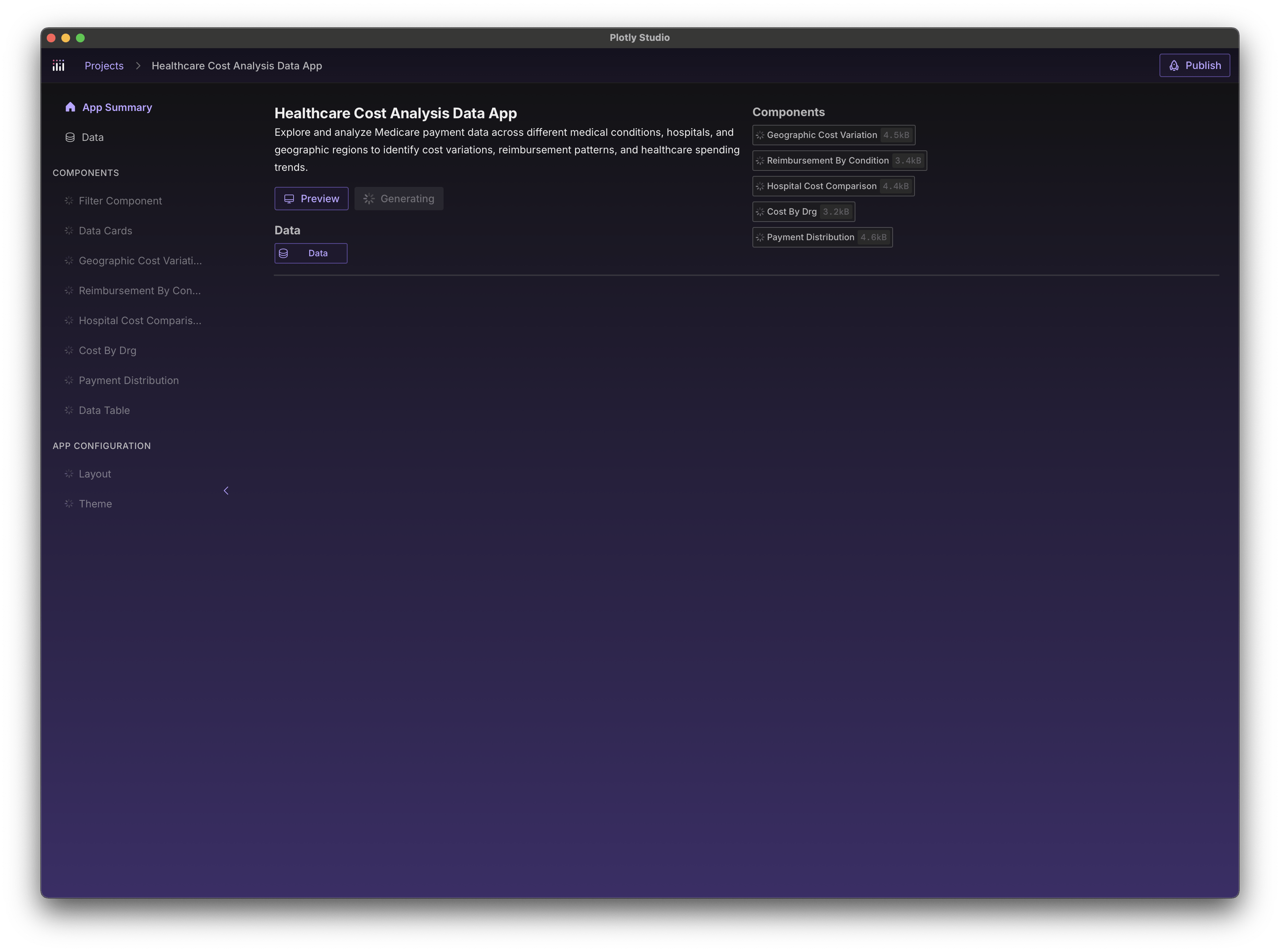Open Cost By Drg component chip

(804, 211)
